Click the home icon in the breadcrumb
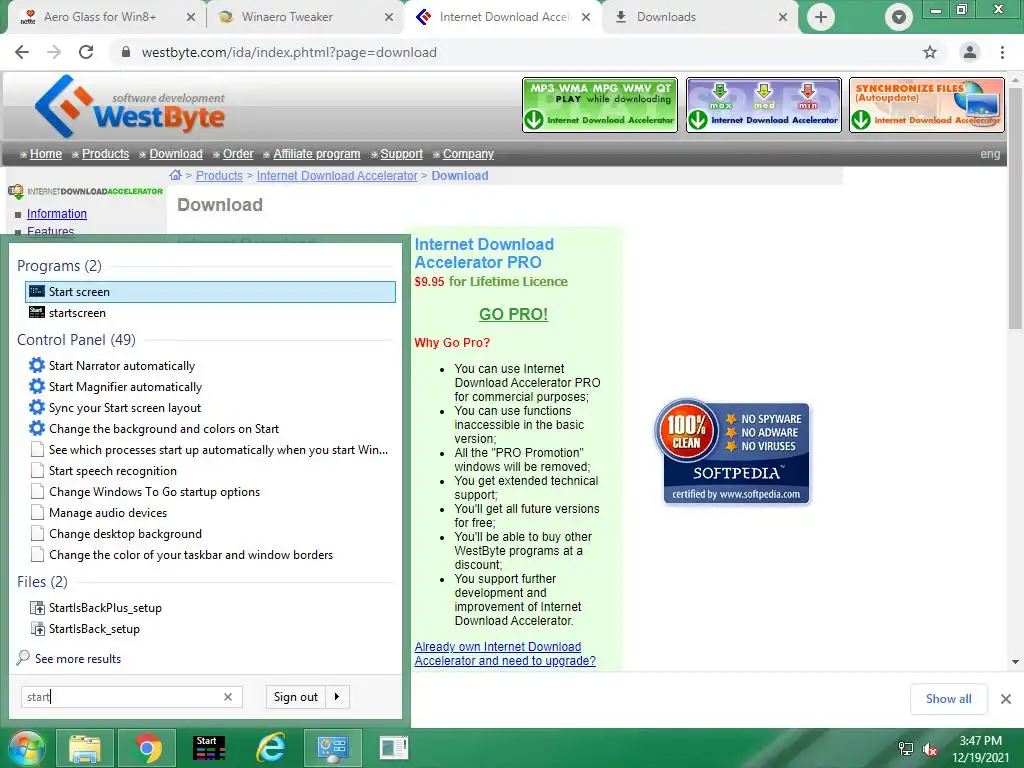 point(175,175)
